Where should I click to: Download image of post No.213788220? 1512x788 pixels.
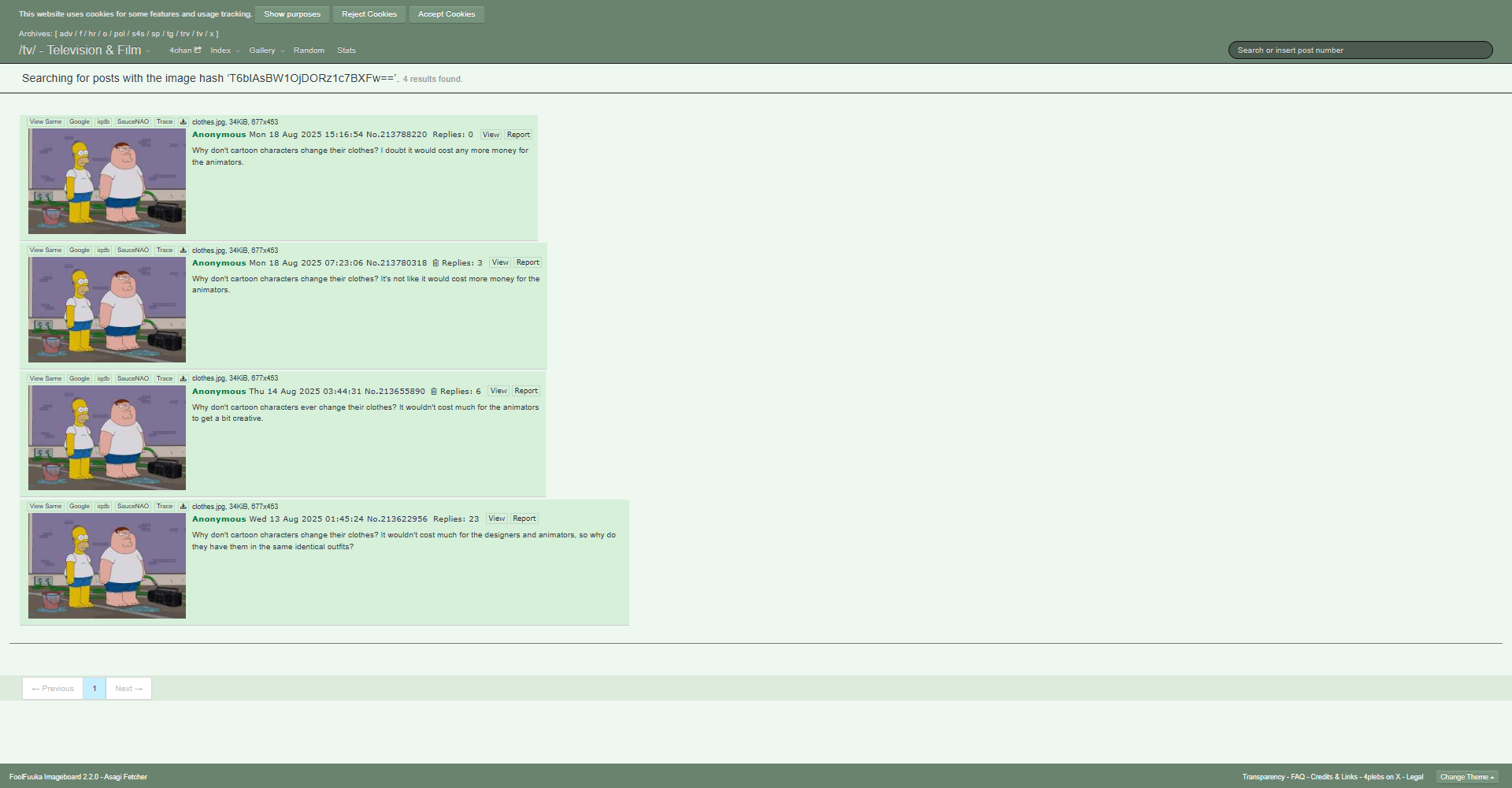(183, 122)
